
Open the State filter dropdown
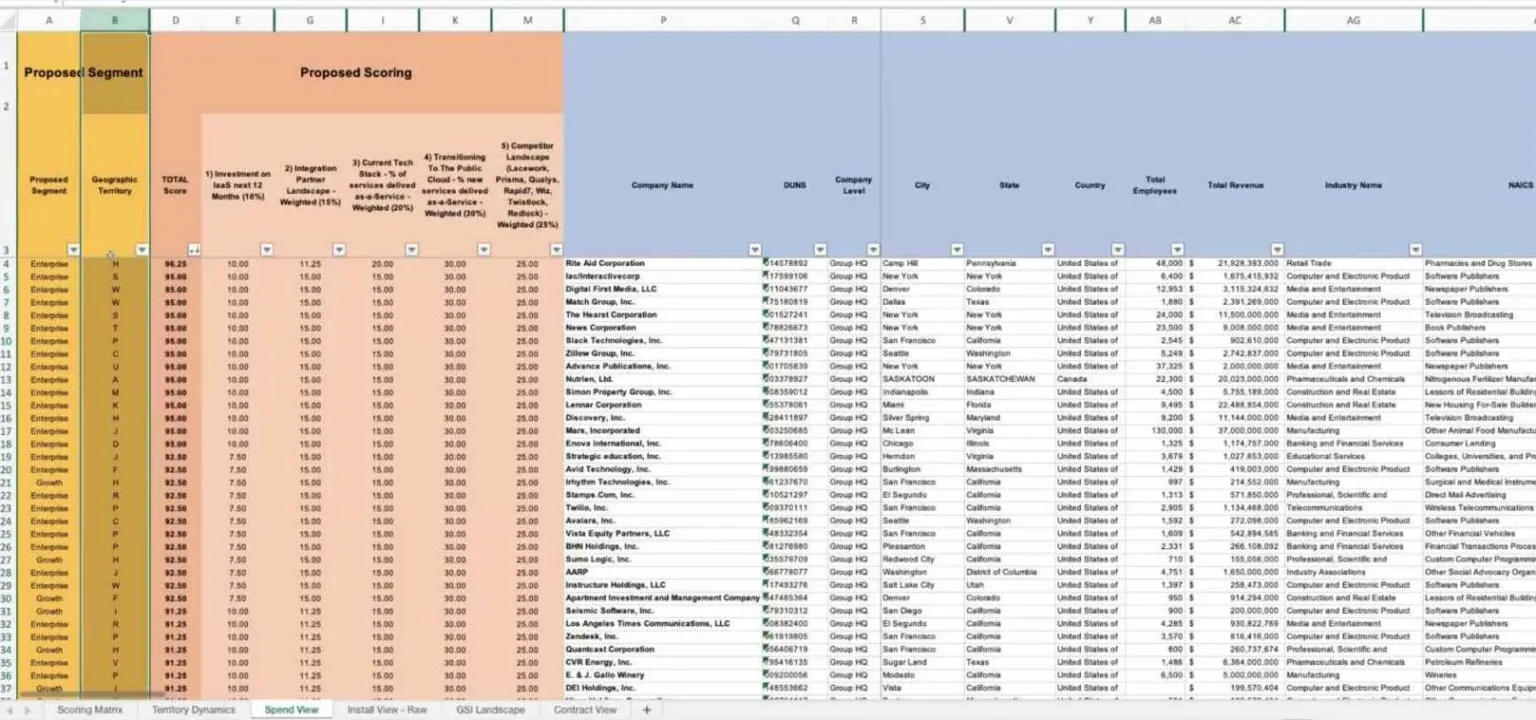pyautogui.click(x=1047, y=249)
